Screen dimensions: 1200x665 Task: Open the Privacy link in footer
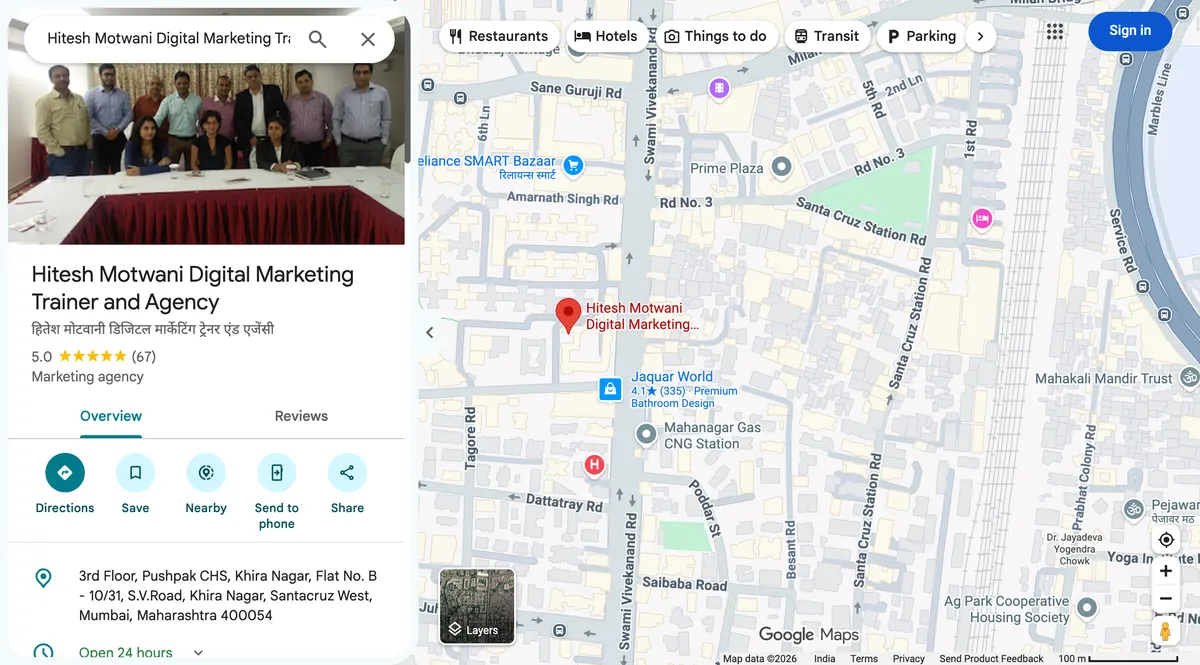pos(909,659)
